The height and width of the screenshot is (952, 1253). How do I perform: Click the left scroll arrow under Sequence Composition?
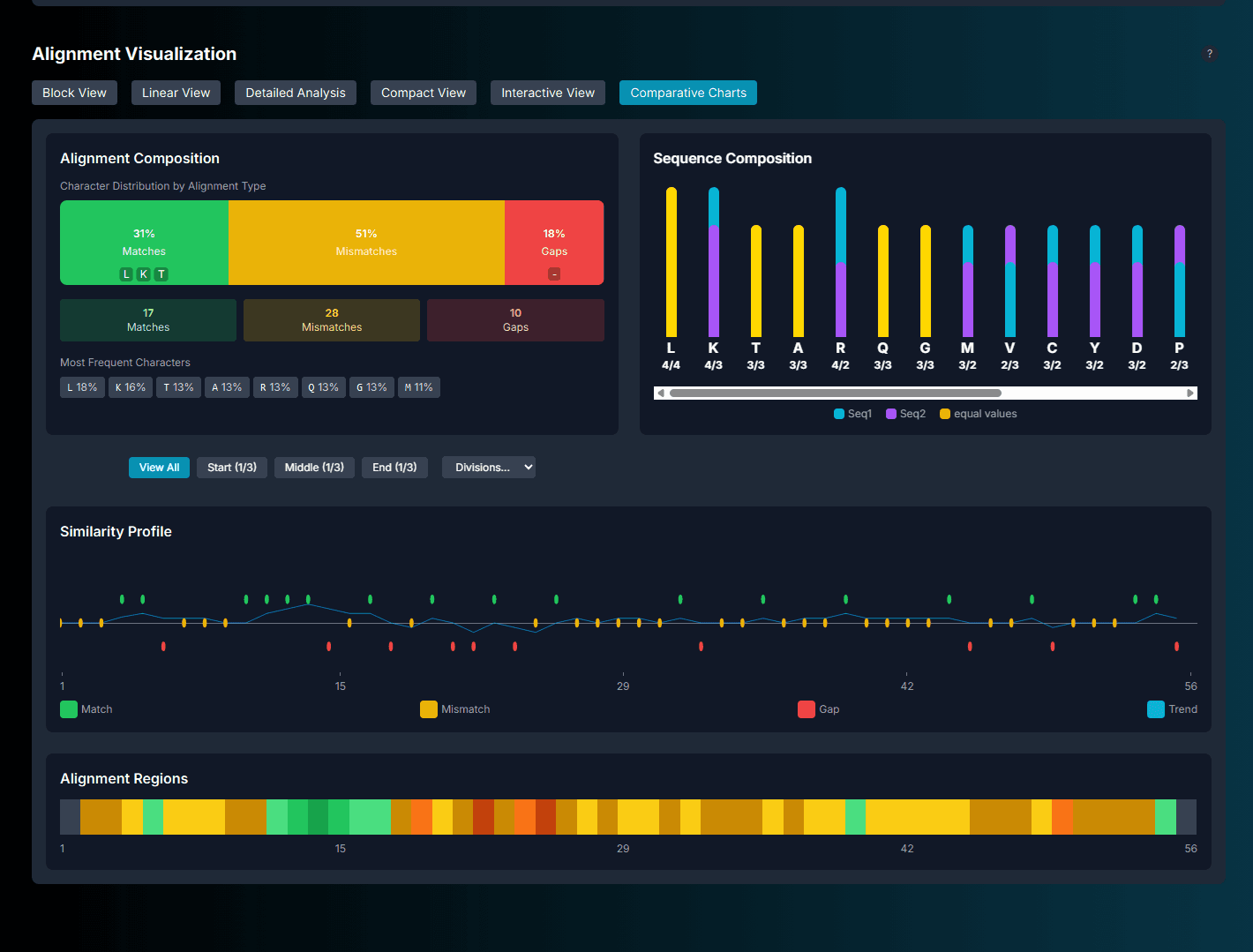661,393
